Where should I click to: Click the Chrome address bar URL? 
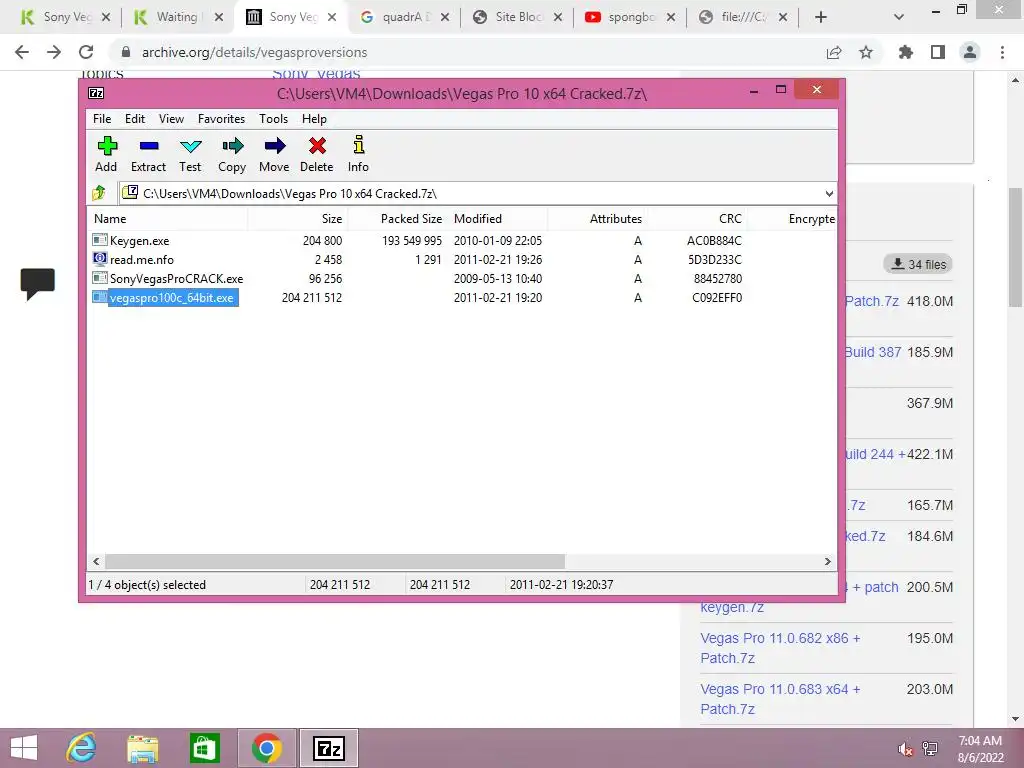tap(255, 52)
